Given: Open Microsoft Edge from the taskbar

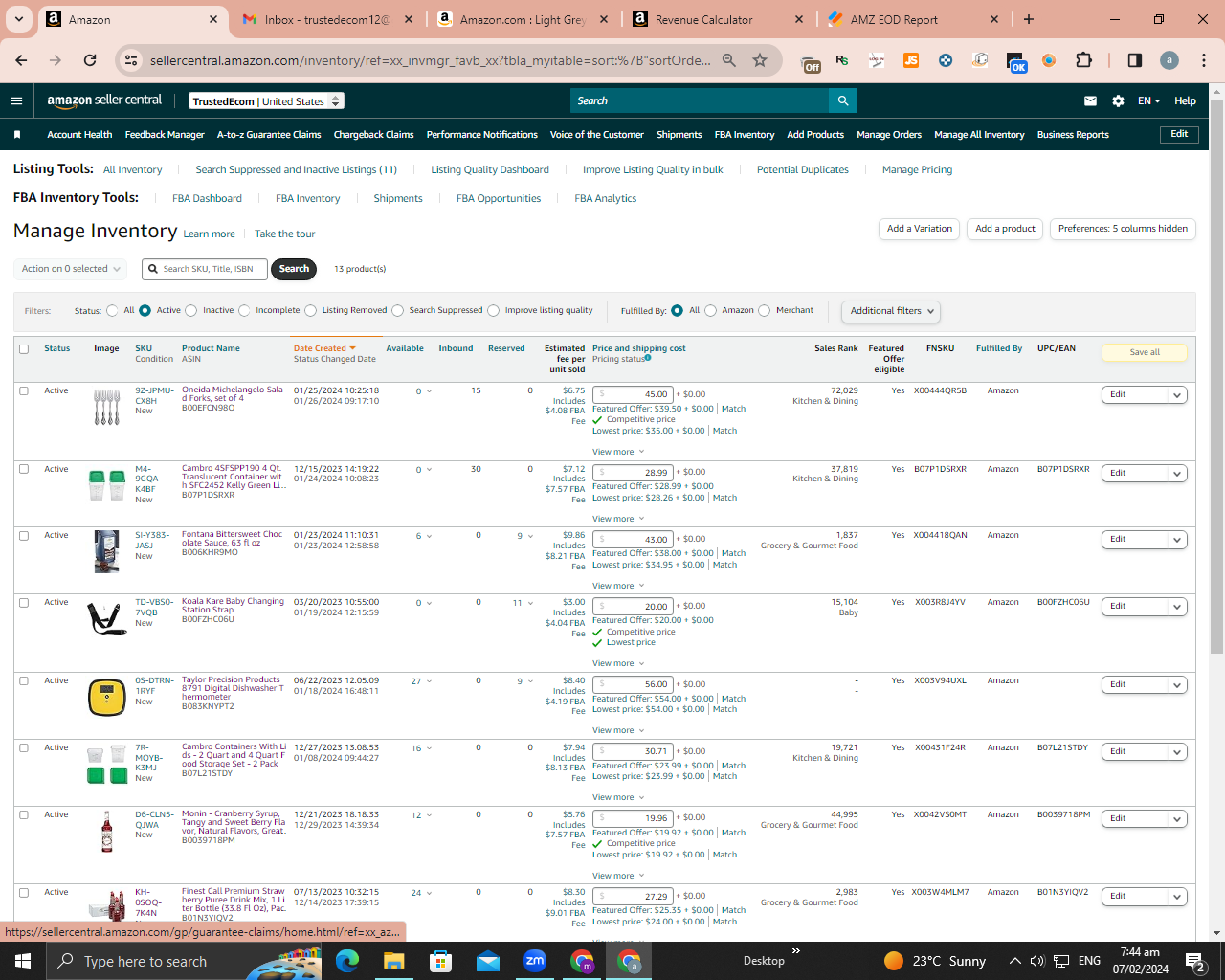Looking at the screenshot, I should tap(346, 961).
